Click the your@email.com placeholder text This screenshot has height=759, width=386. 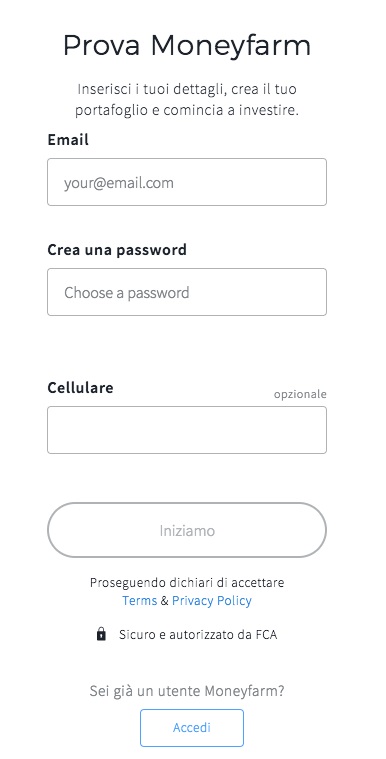[119, 183]
